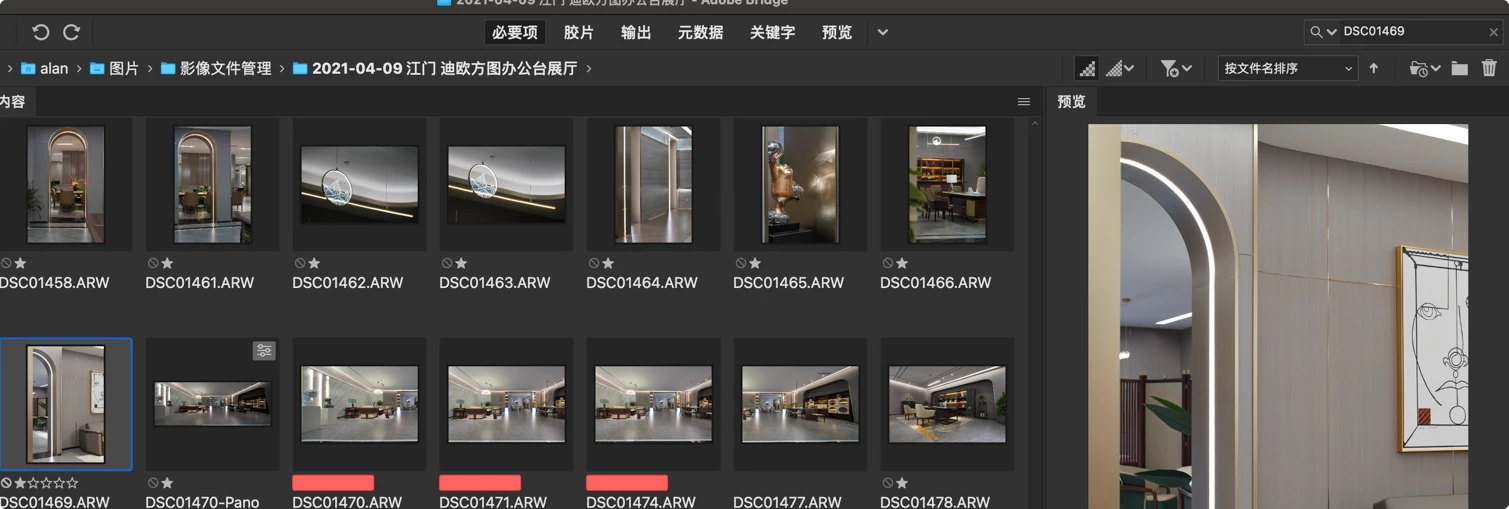Click the star rating on DSC01461.ARW
1509x509 pixels.
[167, 263]
